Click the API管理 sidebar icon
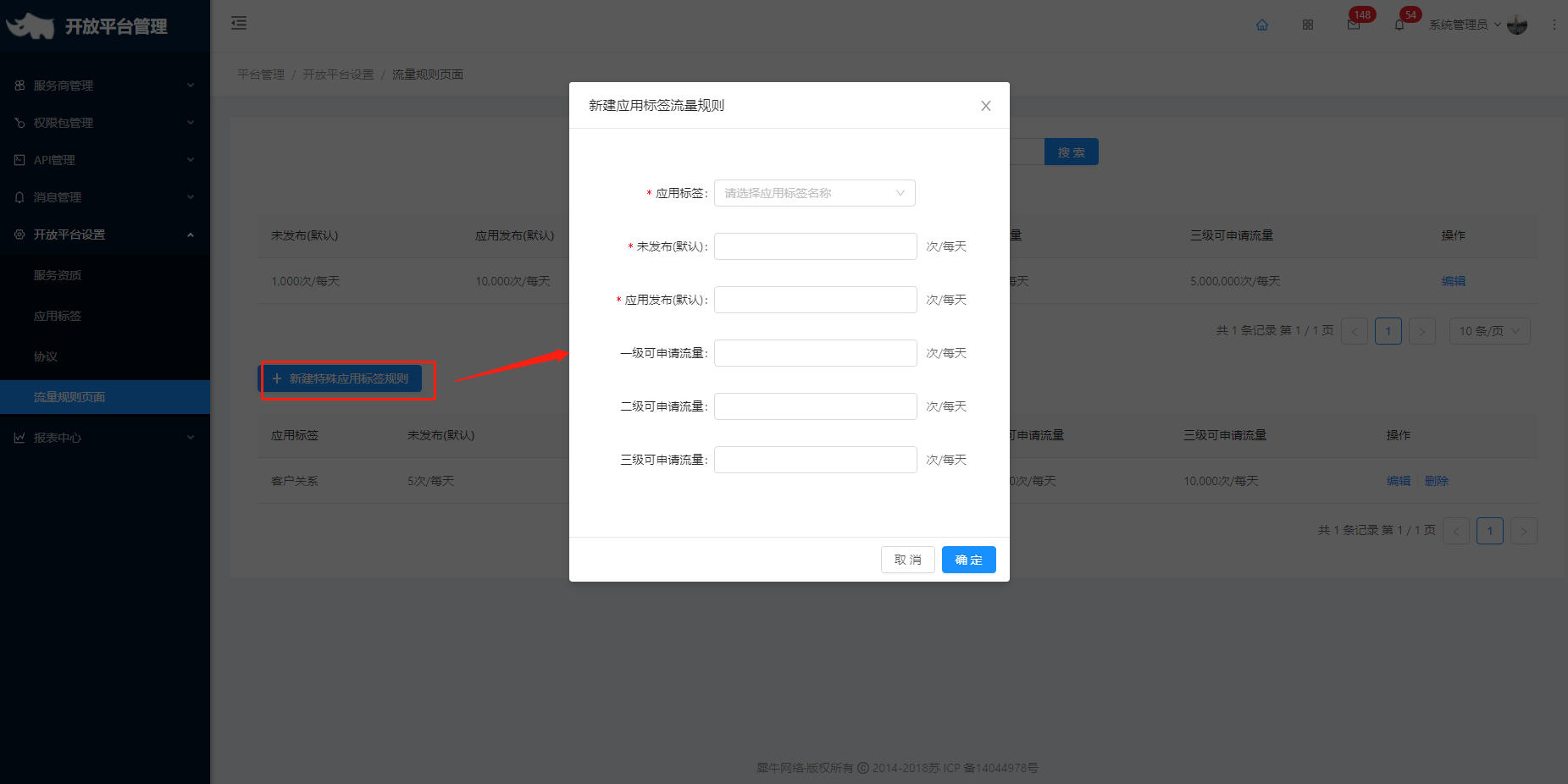This screenshot has height=784, width=1568. 19,160
